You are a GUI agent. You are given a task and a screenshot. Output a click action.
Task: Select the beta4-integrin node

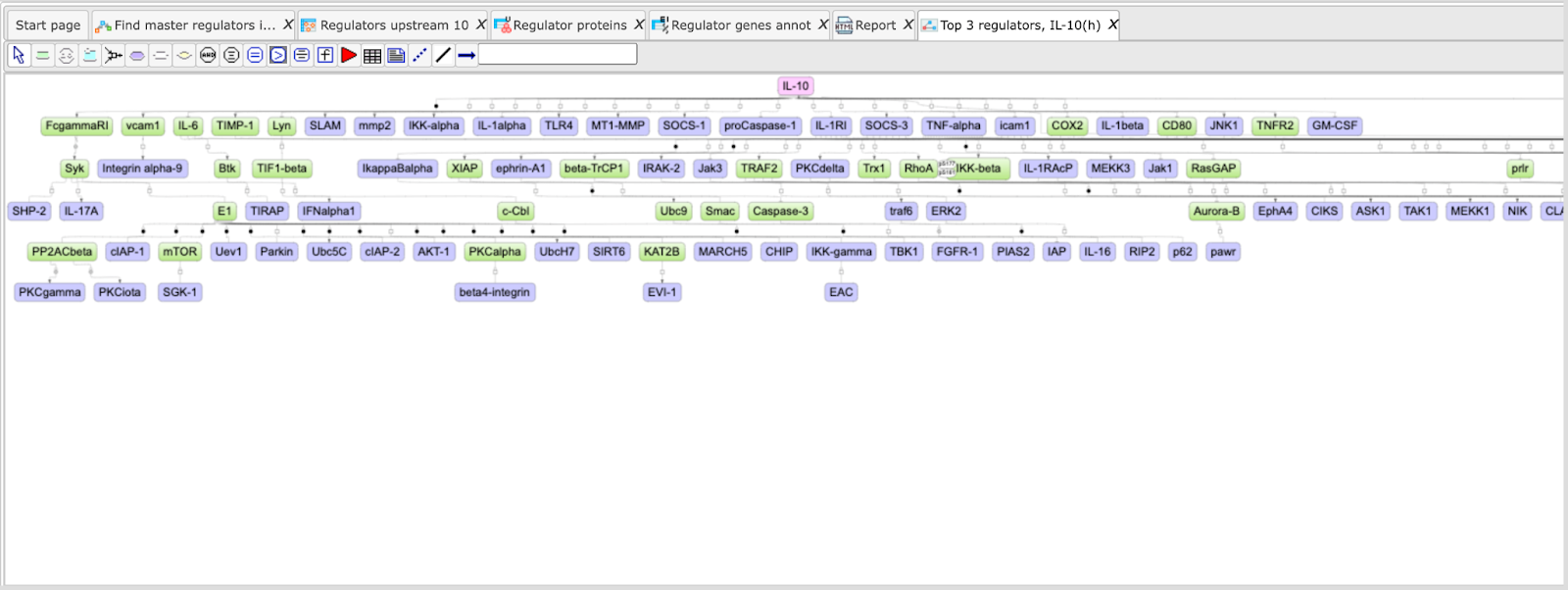tap(494, 292)
